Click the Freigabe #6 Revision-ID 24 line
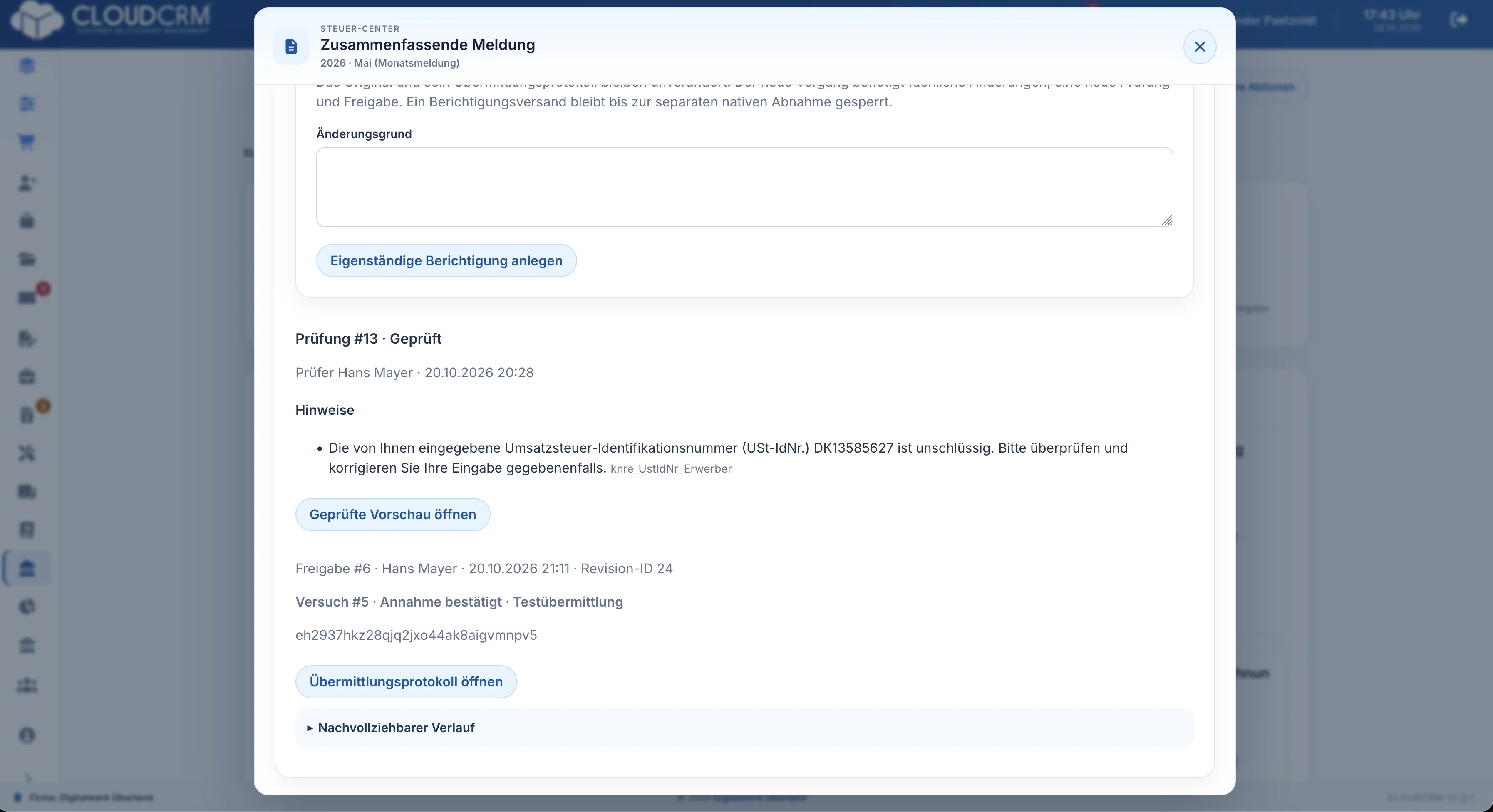 click(484, 569)
